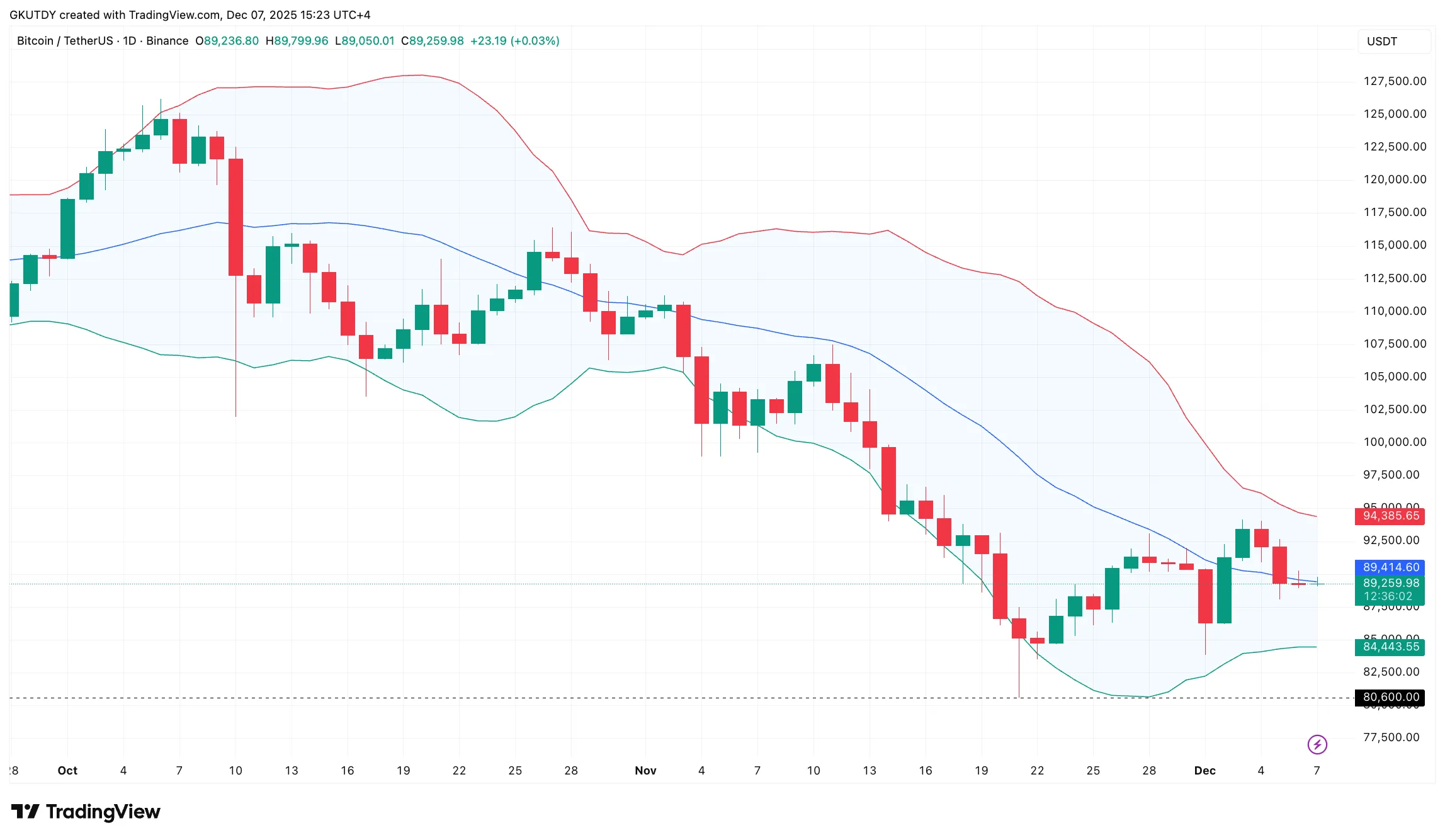Click the Nov label on the time axis

[x=645, y=771]
